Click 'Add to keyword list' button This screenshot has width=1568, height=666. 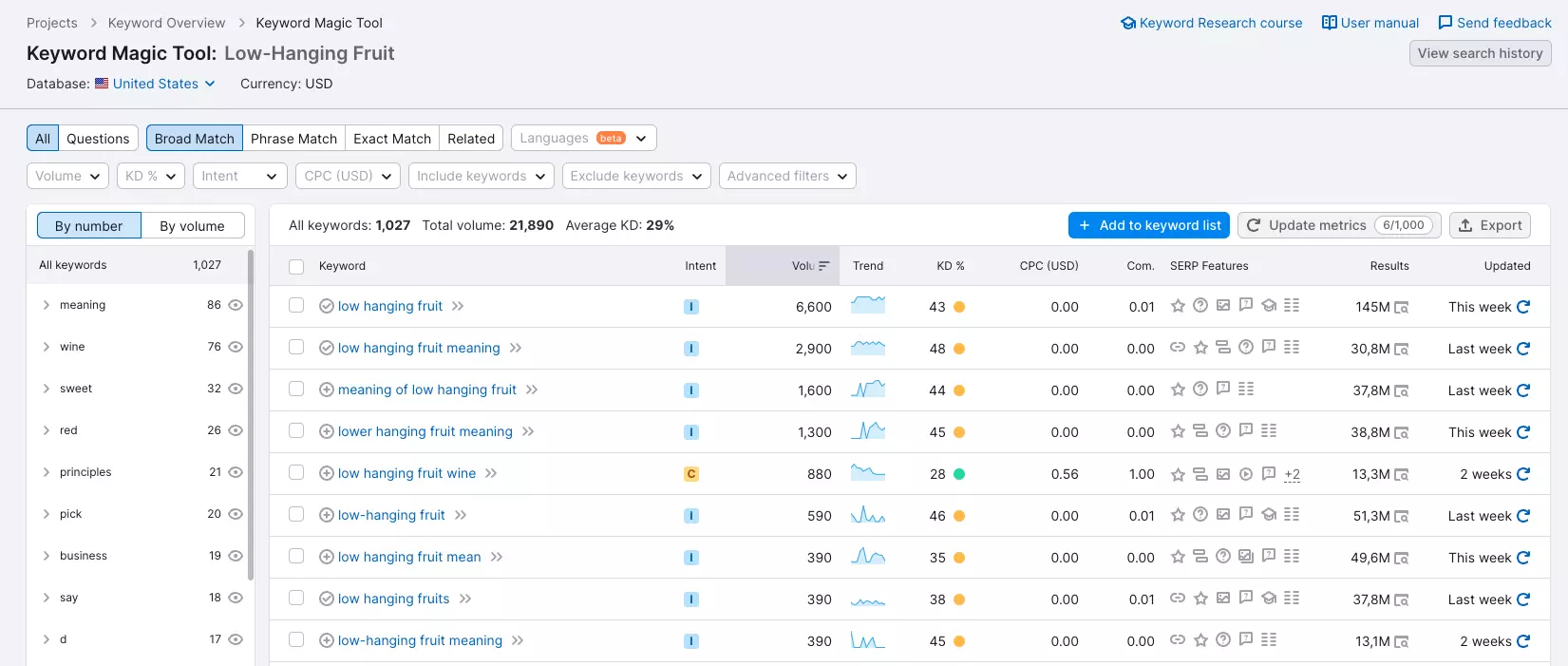click(x=1149, y=225)
